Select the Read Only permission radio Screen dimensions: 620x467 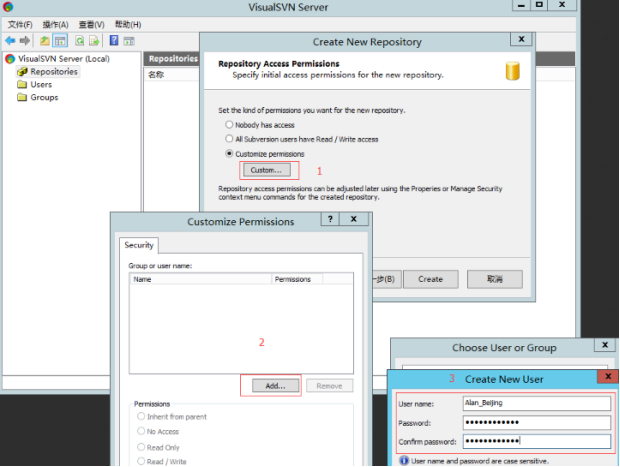tap(141, 447)
